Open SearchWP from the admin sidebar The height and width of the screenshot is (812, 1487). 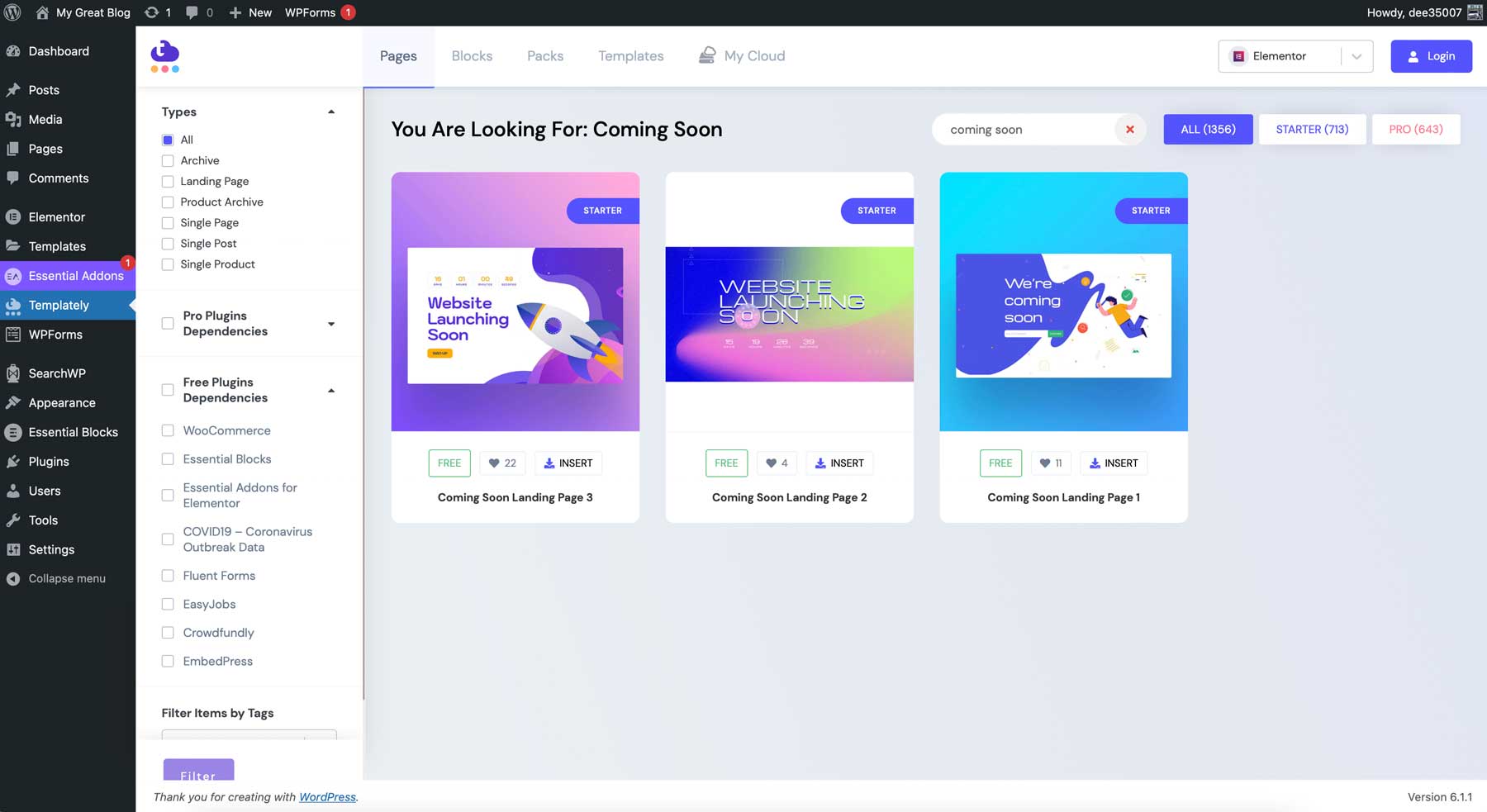coord(13,373)
